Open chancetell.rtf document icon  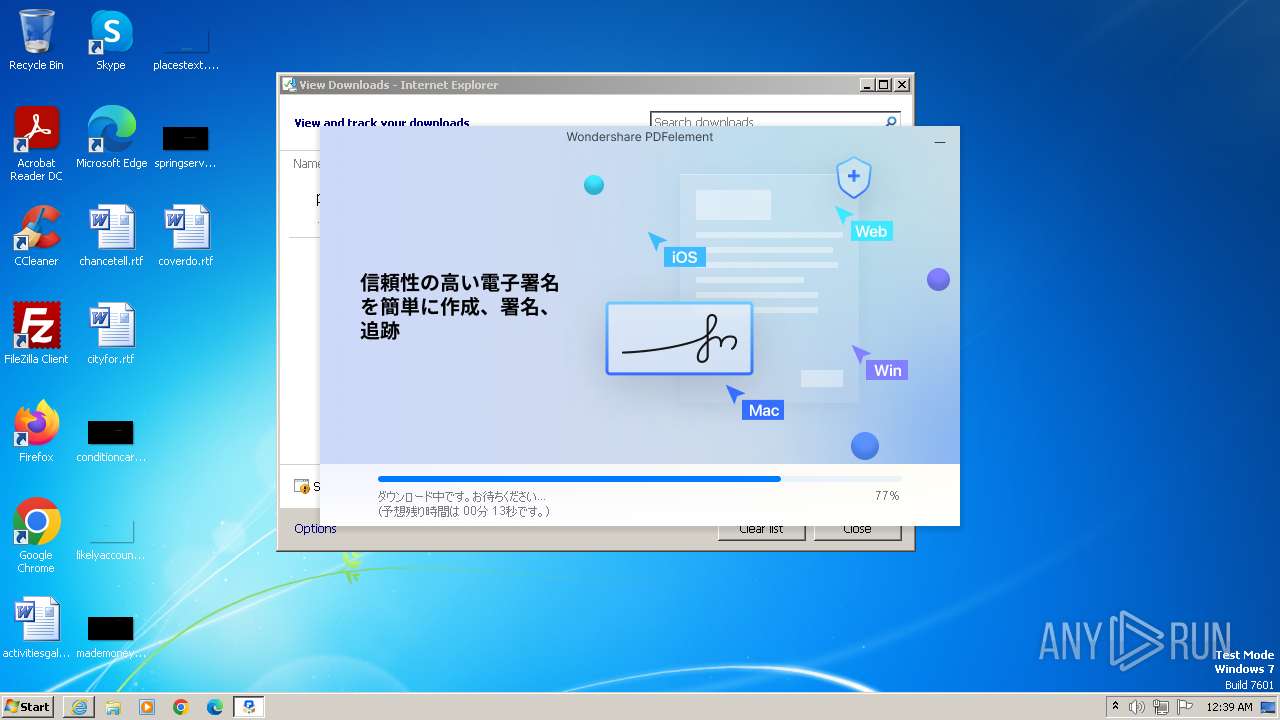pos(111,236)
